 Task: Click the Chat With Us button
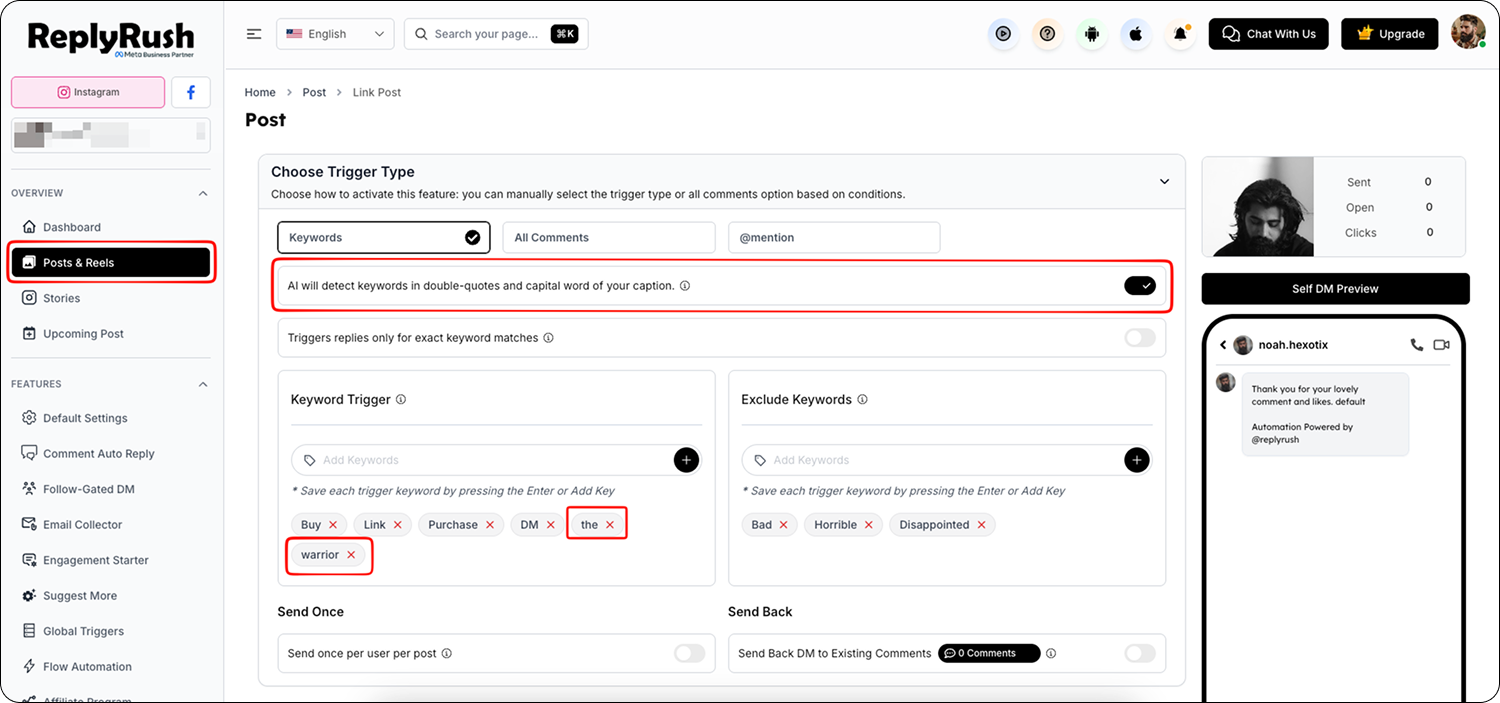tap(1269, 34)
